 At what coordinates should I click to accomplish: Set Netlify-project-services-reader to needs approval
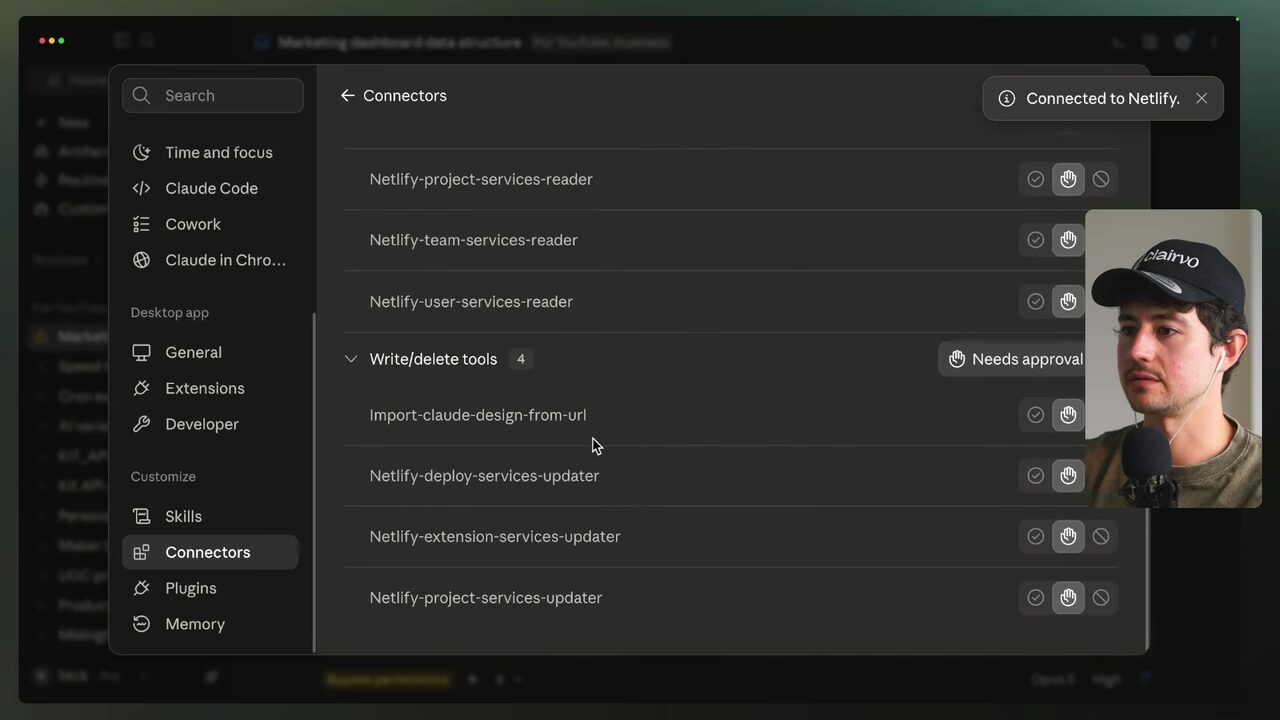pos(1068,179)
